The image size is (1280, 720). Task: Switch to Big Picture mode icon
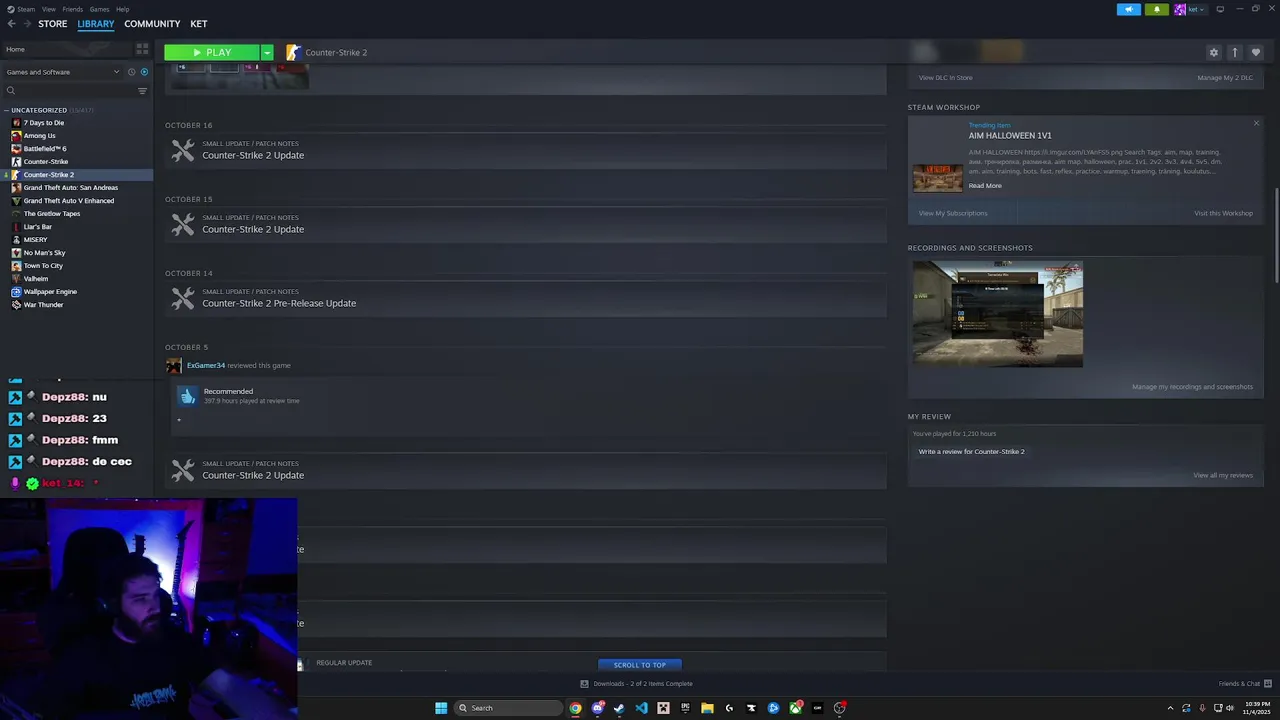[1220, 9]
